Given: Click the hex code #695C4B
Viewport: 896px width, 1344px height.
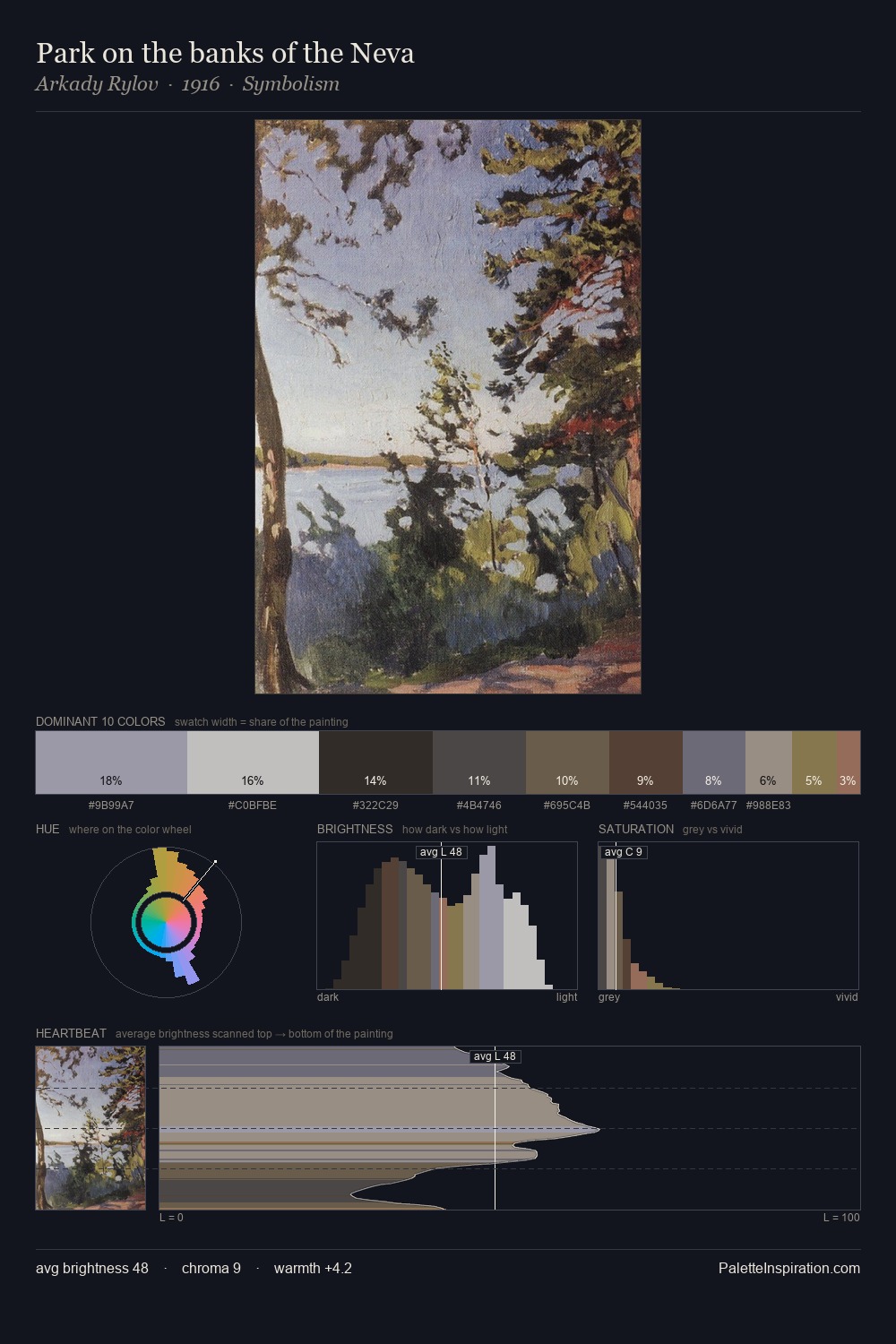Looking at the screenshot, I should 567,806.
